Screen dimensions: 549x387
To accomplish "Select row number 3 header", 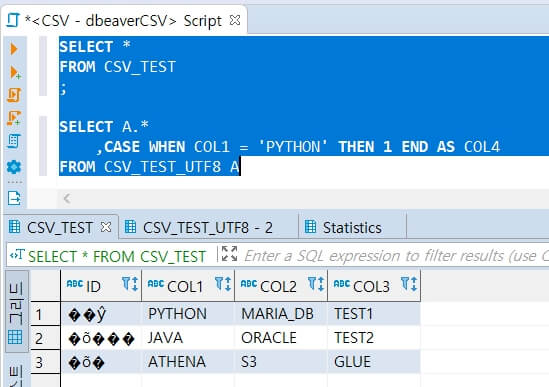I will click(x=46, y=362).
